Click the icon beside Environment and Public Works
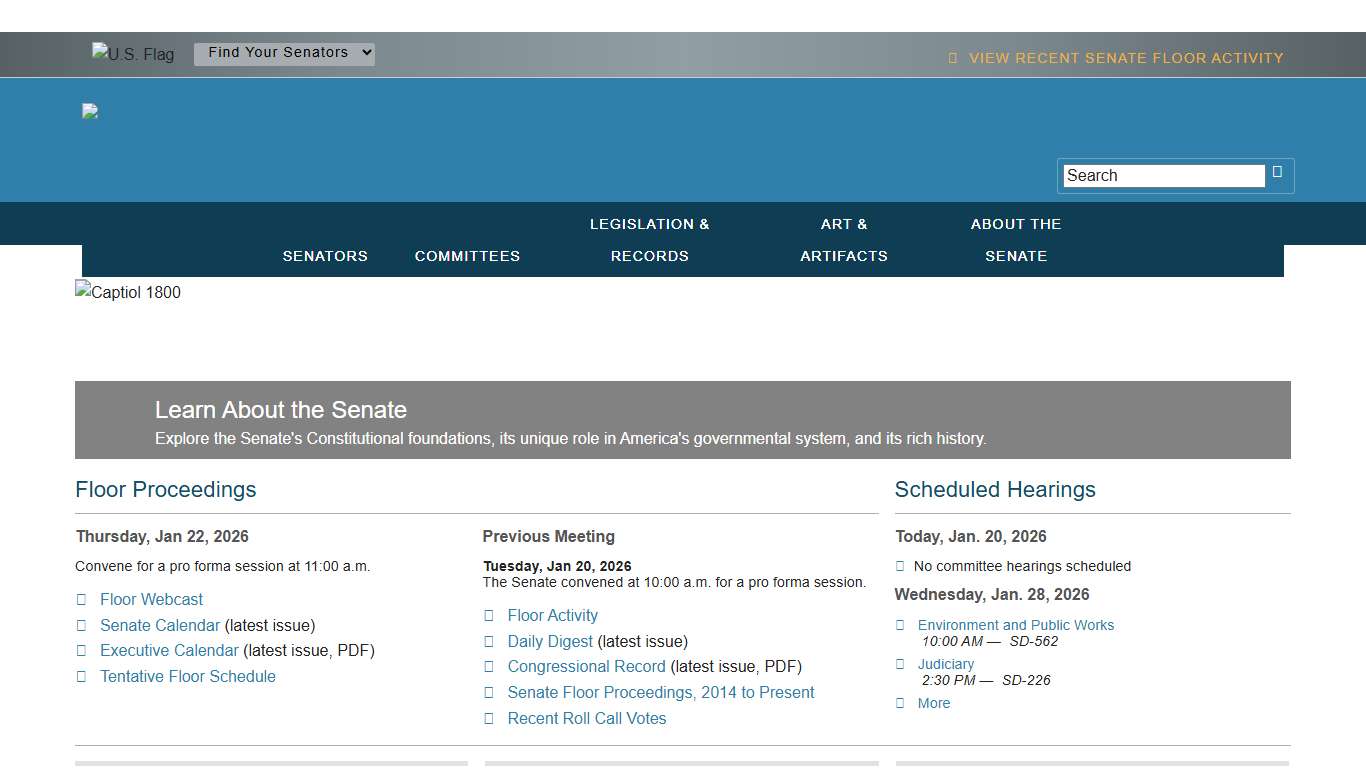The image size is (1366, 768). point(899,625)
